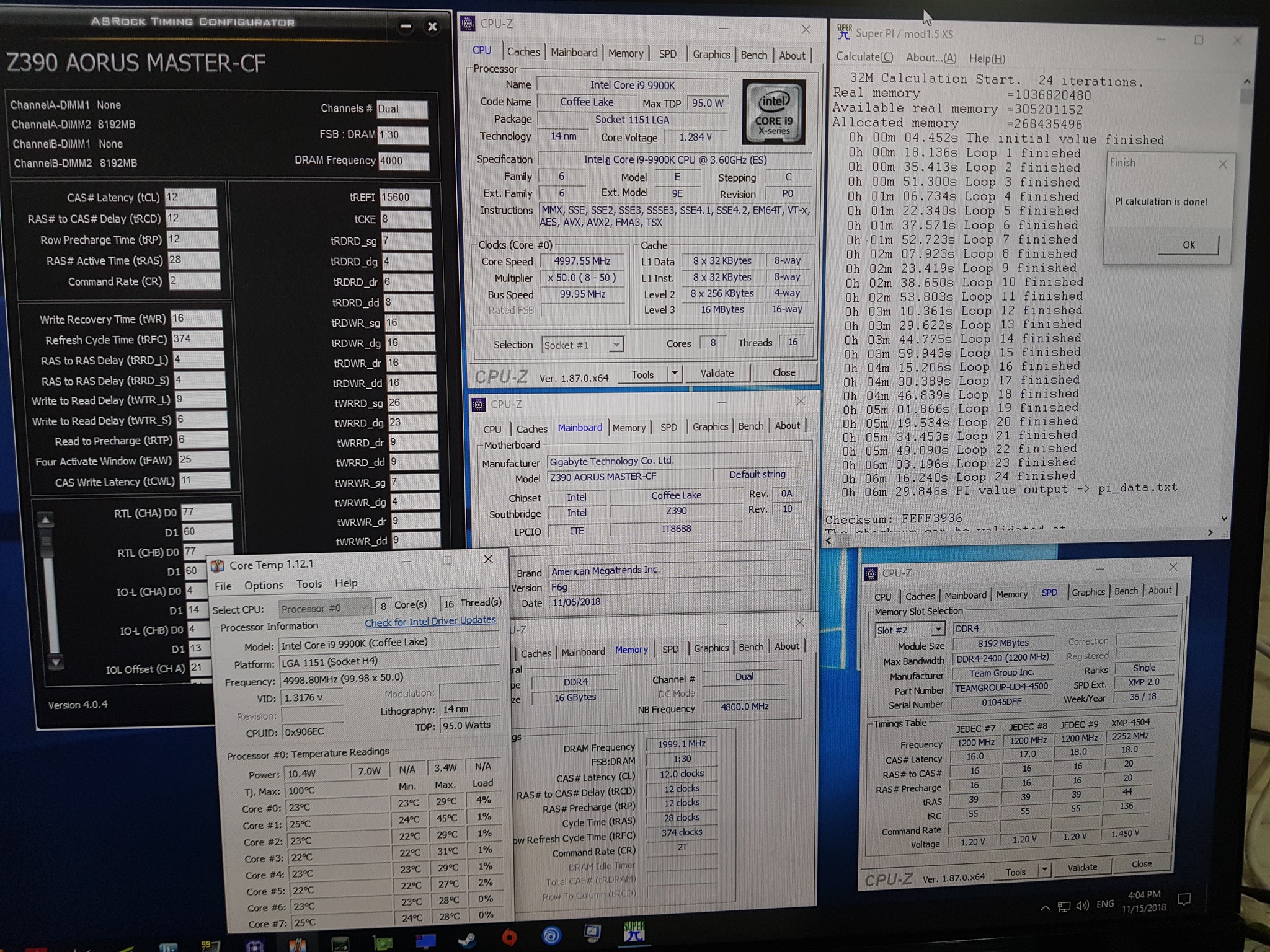Click the Intel Core i9 X-series logo
The image size is (1270, 952).
pos(774,112)
